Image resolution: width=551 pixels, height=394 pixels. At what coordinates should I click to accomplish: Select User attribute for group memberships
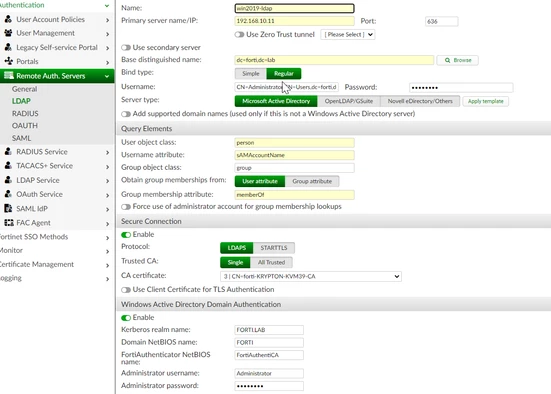pos(260,181)
